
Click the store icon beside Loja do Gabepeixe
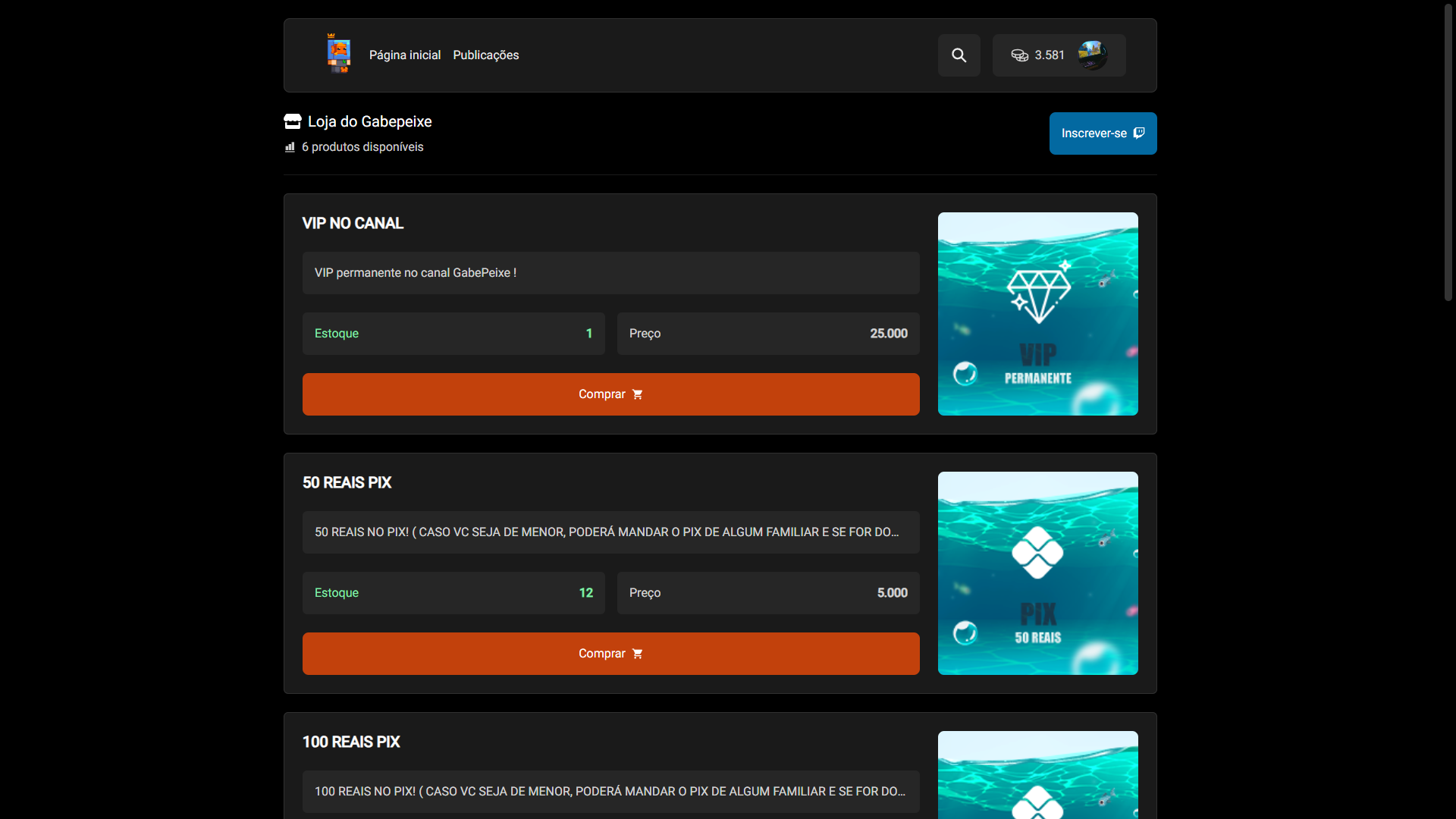pos(293,121)
